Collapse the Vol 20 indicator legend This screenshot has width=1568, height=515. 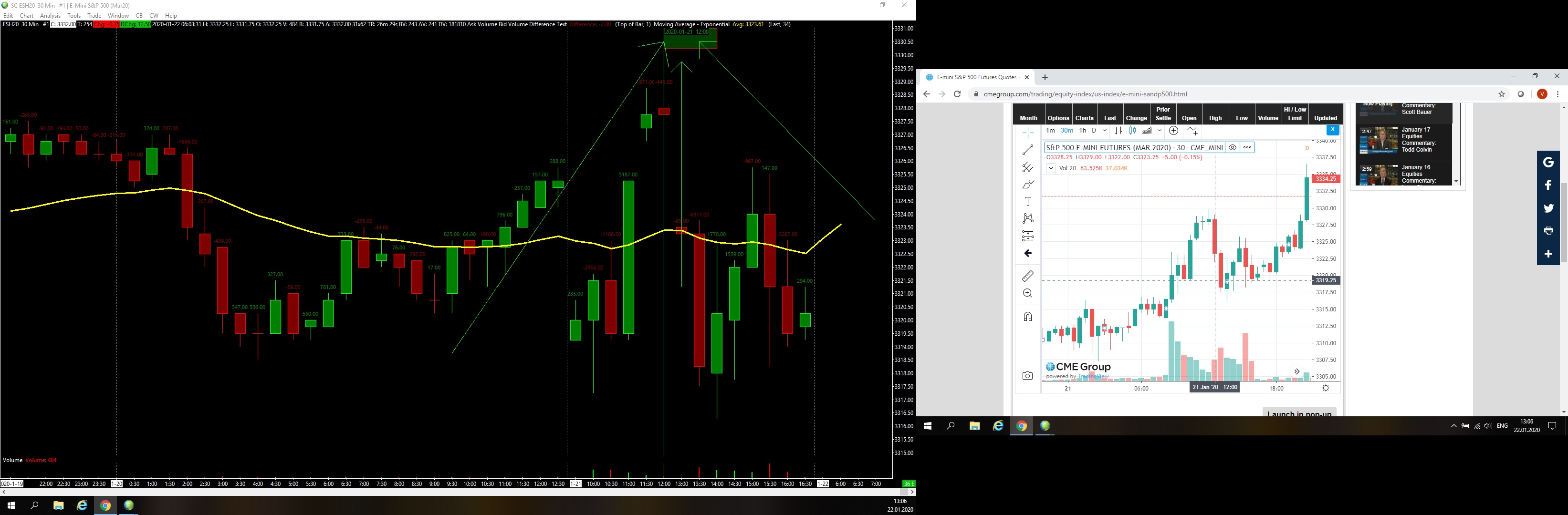1051,168
